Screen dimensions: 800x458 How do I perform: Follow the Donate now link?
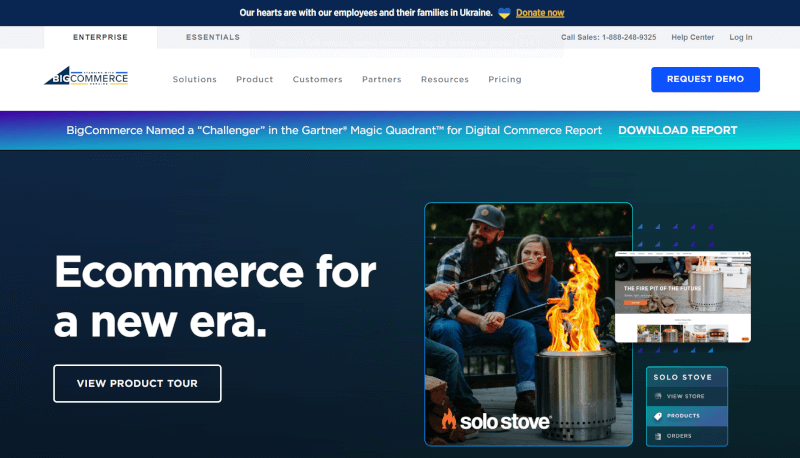540,13
